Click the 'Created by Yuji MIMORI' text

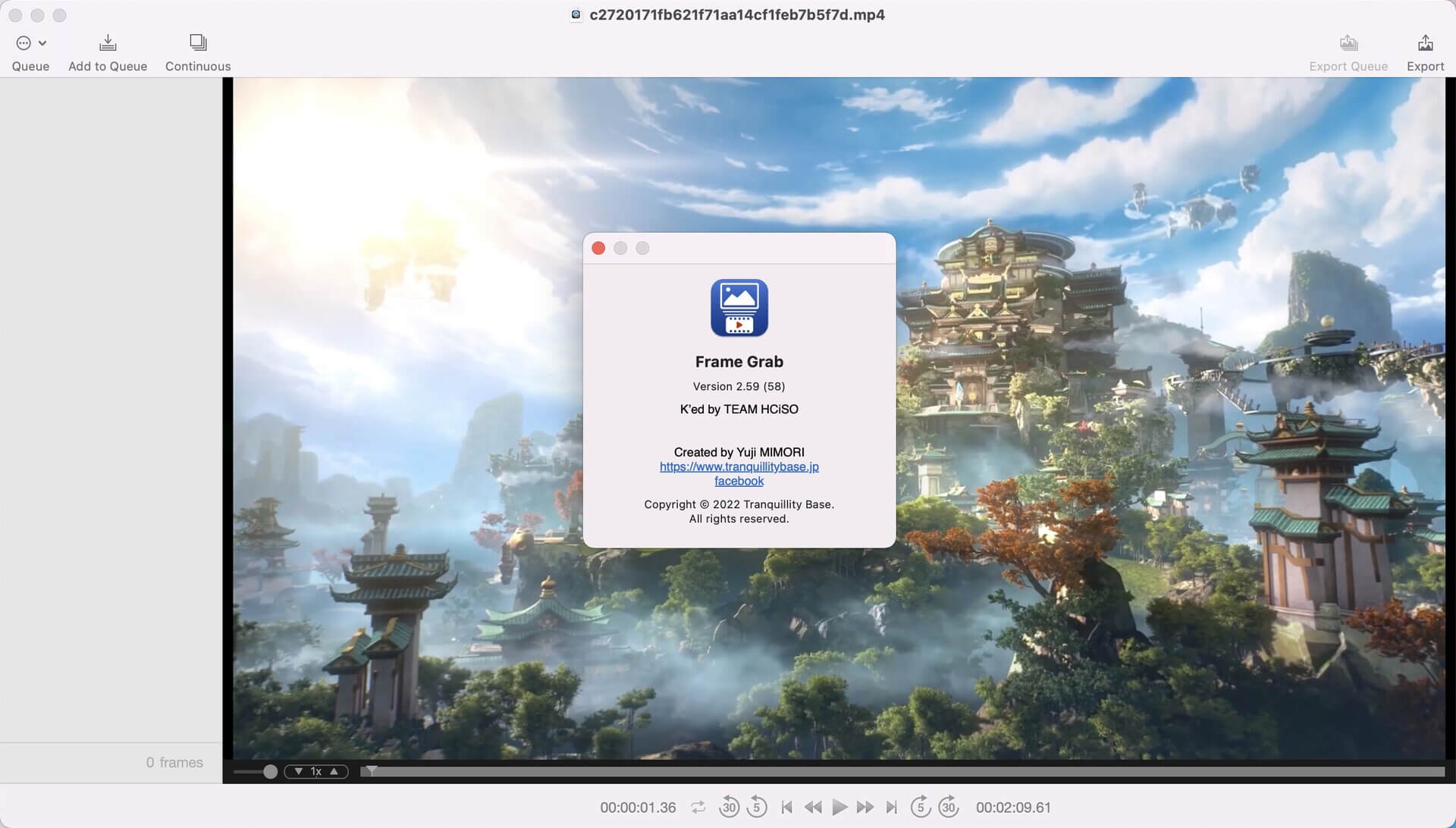(739, 452)
